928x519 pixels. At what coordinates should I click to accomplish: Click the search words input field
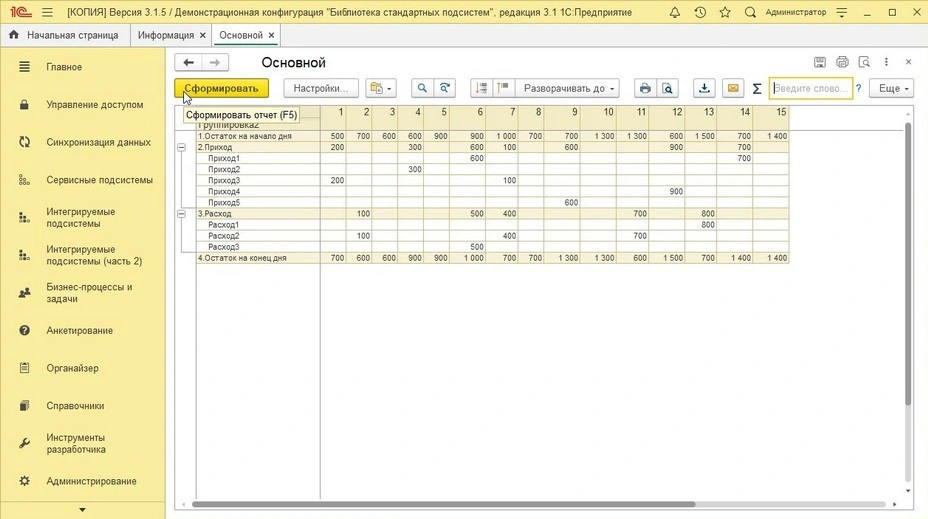click(810, 88)
